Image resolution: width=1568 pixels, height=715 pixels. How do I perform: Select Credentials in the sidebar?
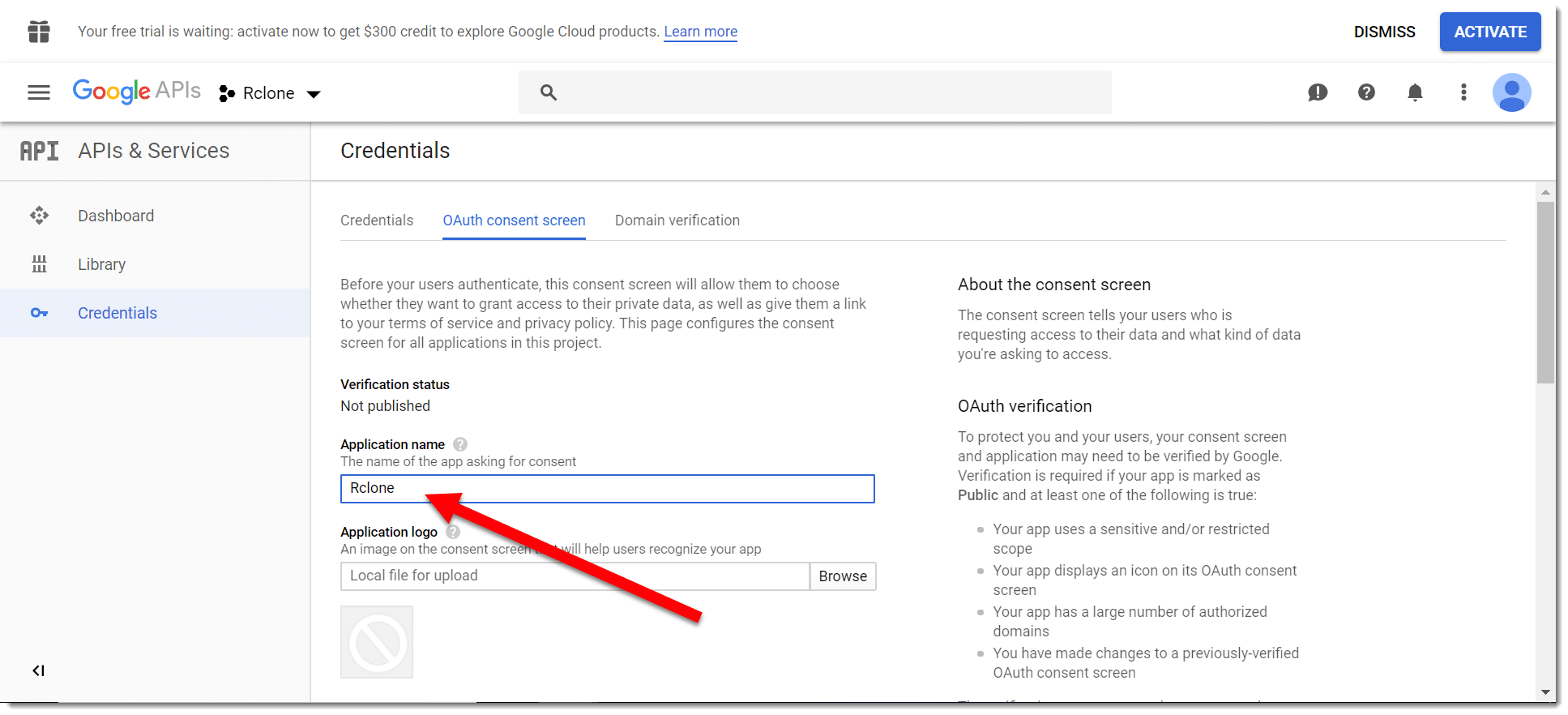[x=155, y=313]
